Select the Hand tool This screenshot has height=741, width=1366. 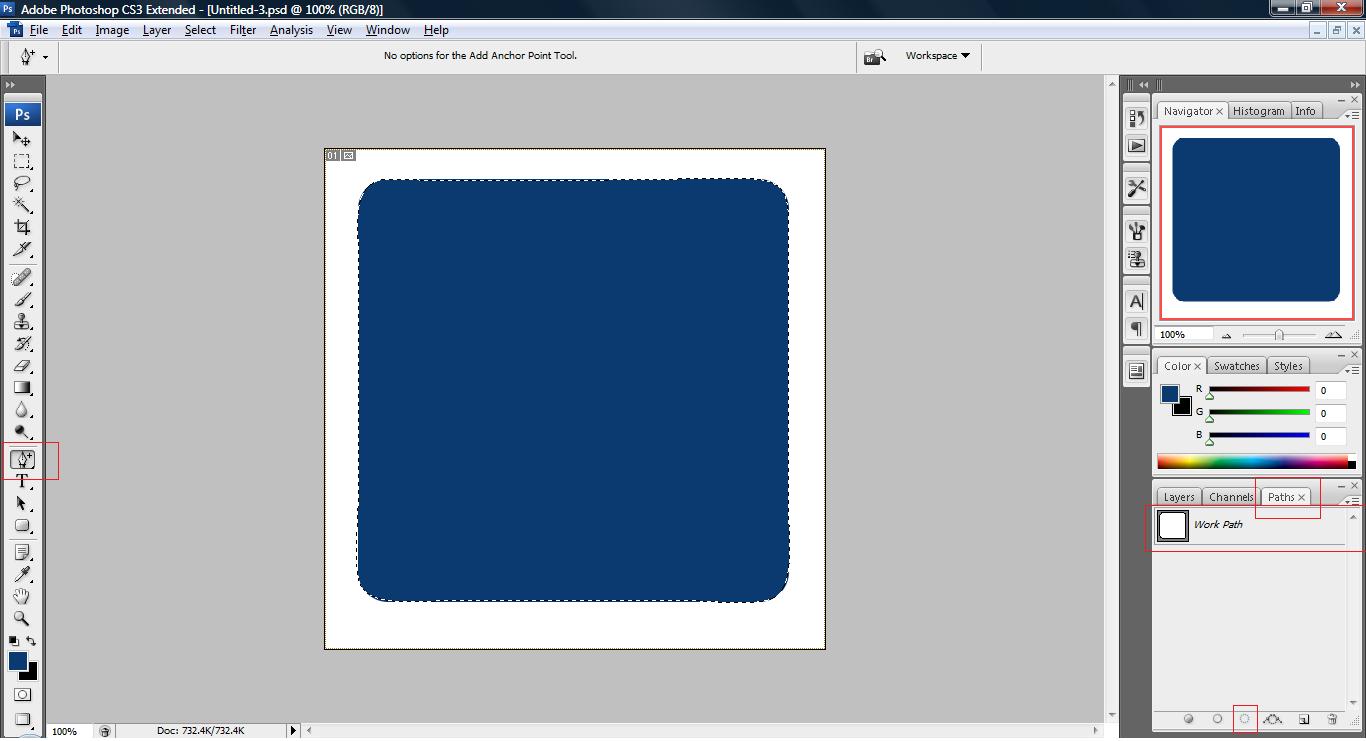coord(22,597)
